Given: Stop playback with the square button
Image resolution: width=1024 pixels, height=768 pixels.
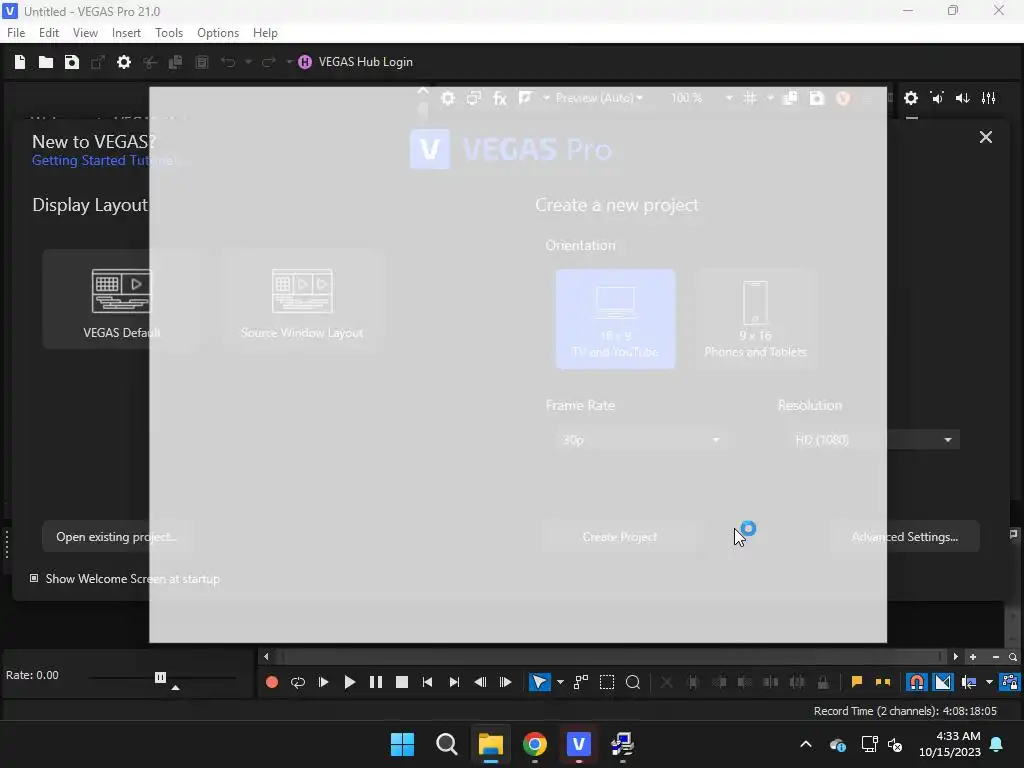Looking at the screenshot, I should click(x=402, y=682).
